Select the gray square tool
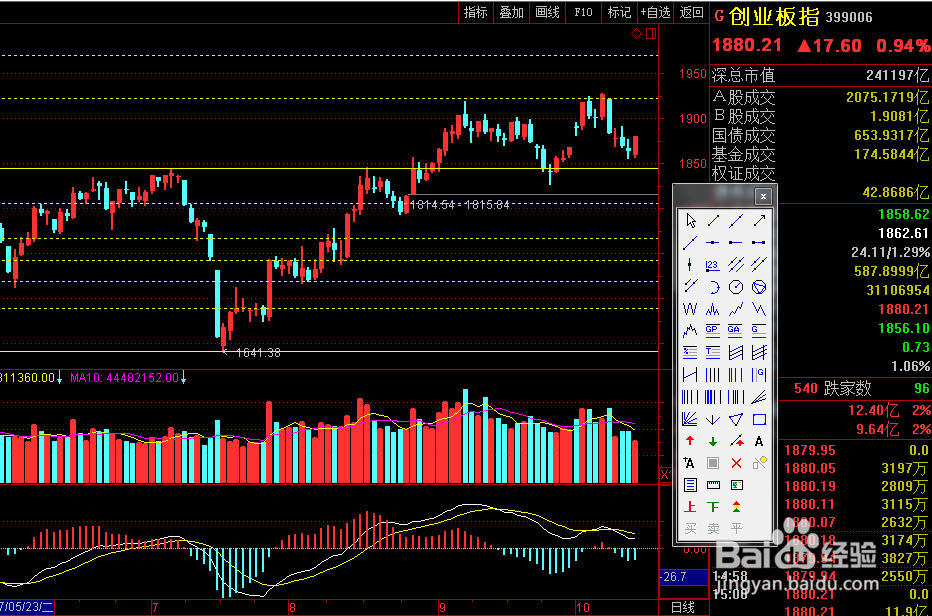The width and height of the screenshot is (932, 616). (x=713, y=463)
